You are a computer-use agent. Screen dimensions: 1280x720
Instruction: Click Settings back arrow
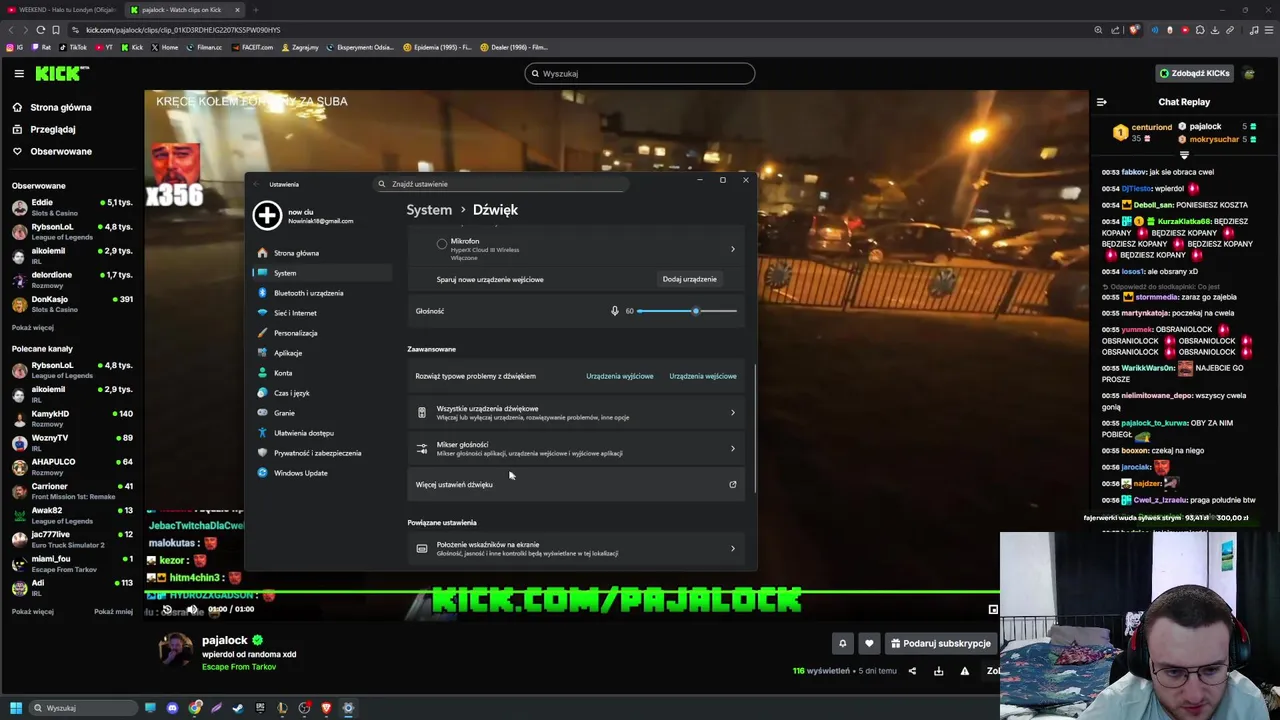tap(257, 184)
